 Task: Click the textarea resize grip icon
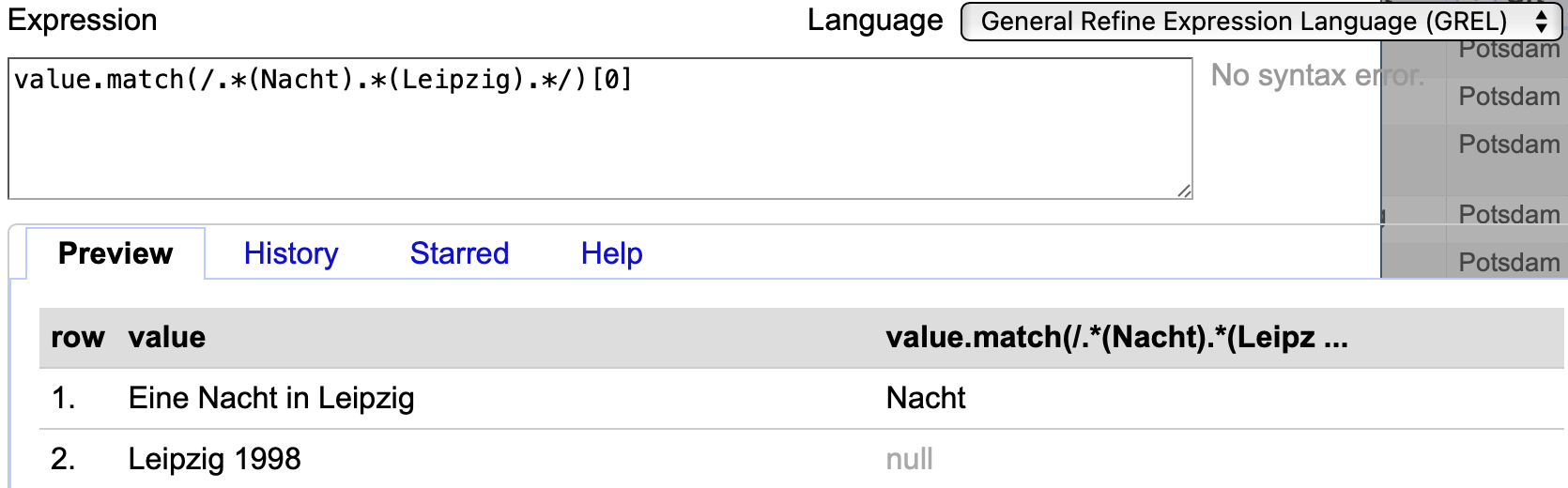click(x=1184, y=191)
